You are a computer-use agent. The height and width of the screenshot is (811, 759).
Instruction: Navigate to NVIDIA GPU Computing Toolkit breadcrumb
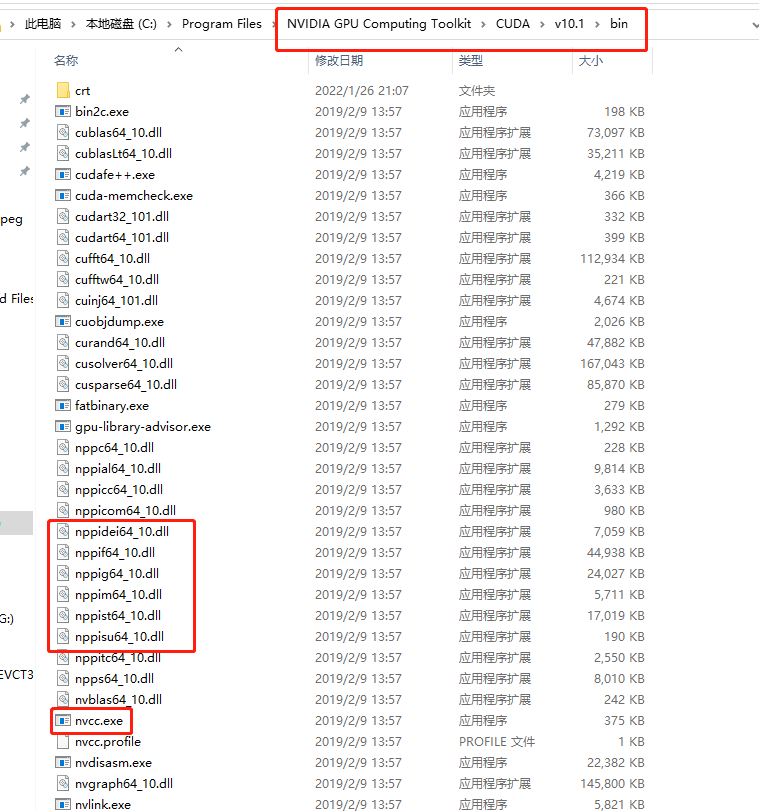[x=378, y=24]
